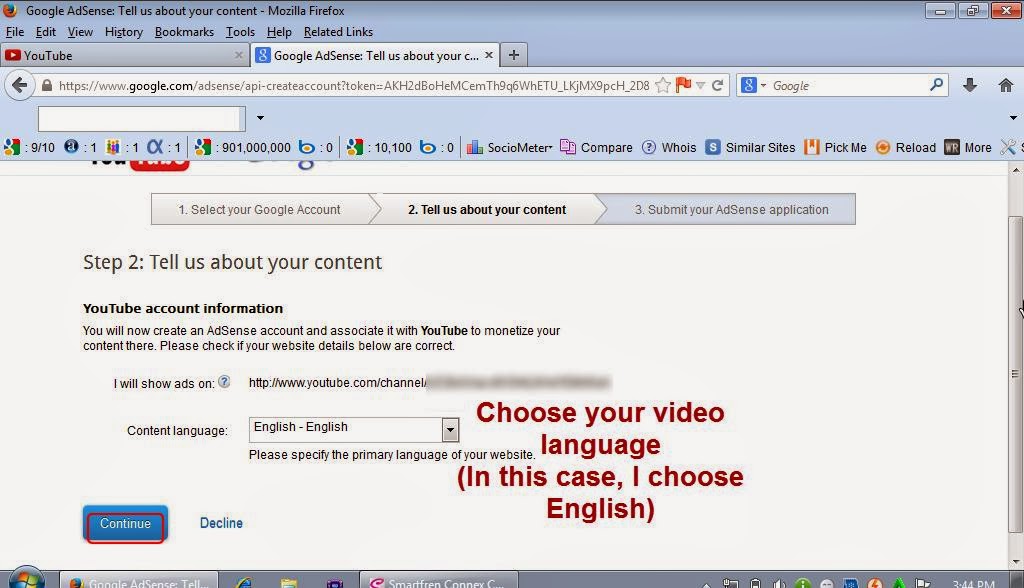
Task: Close the YouTube tab
Action: (x=239, y=56)
